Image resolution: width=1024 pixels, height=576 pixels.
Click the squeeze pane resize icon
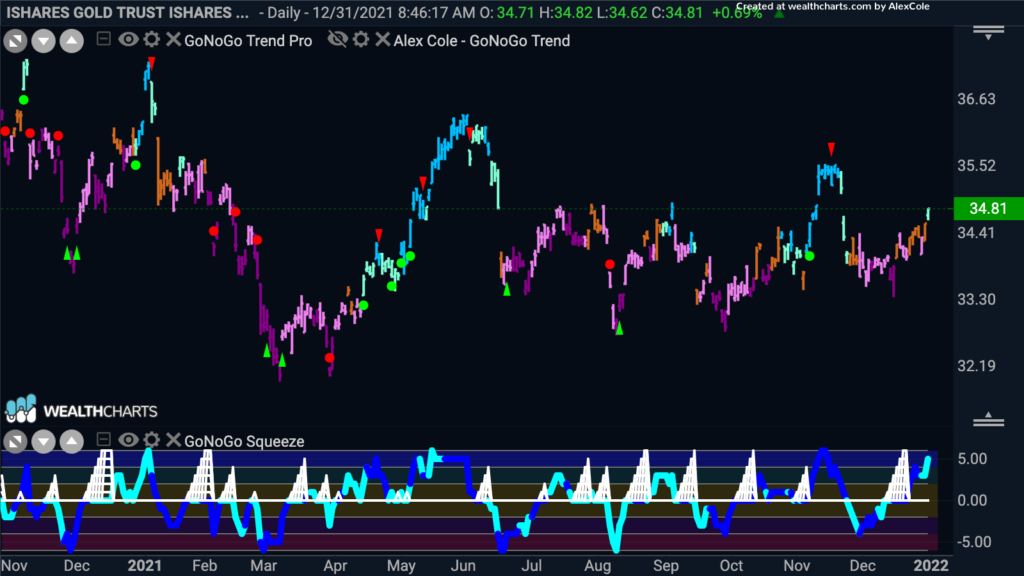pos(15,441)
